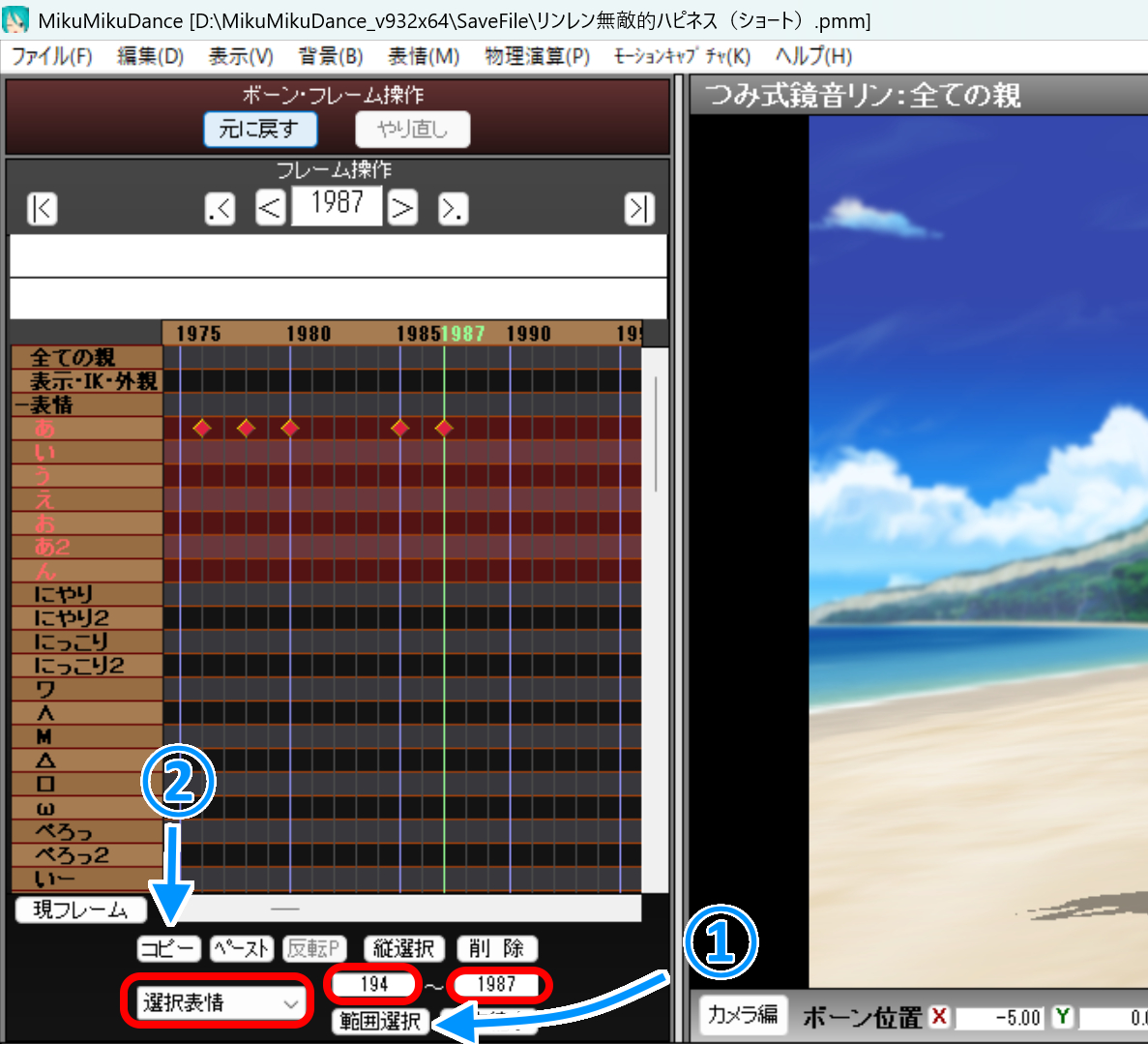The width and height of the screenshot is (1148, 1044).
Task: Open the 表情(M) menu
Action: pyautogui.click(x=424, y=56)
